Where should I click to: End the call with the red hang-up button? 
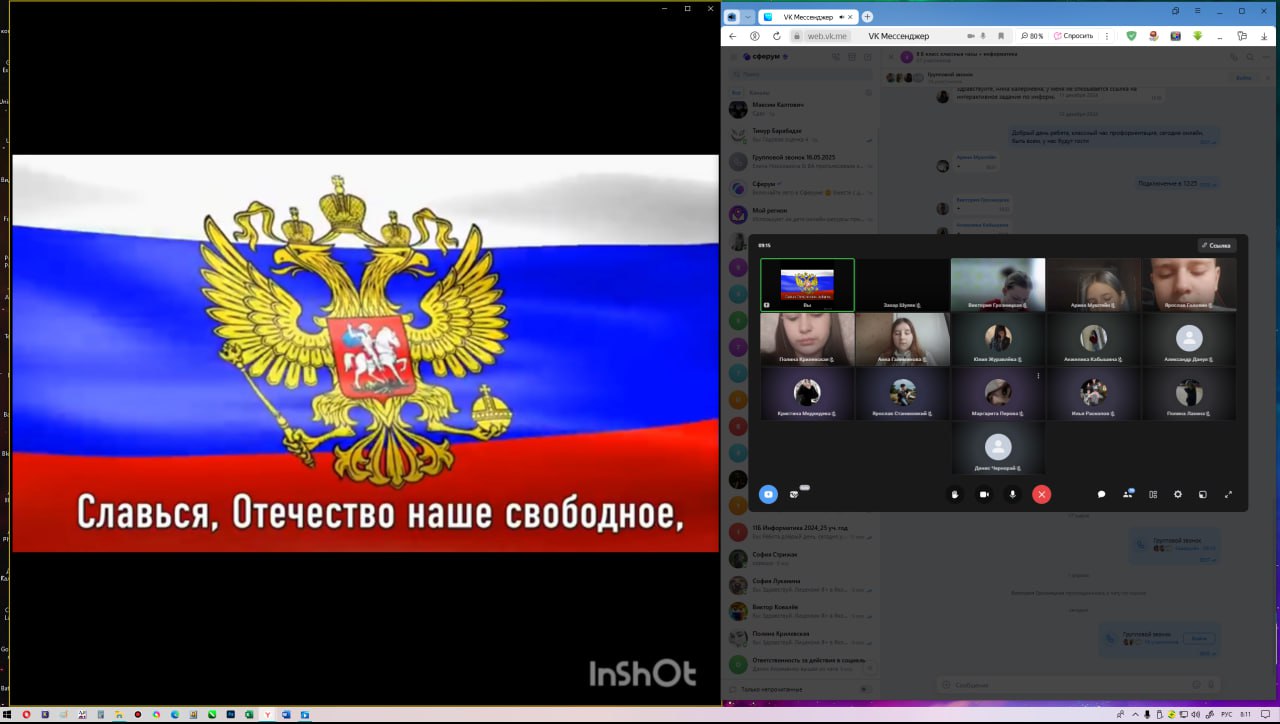click(1041, 494)
